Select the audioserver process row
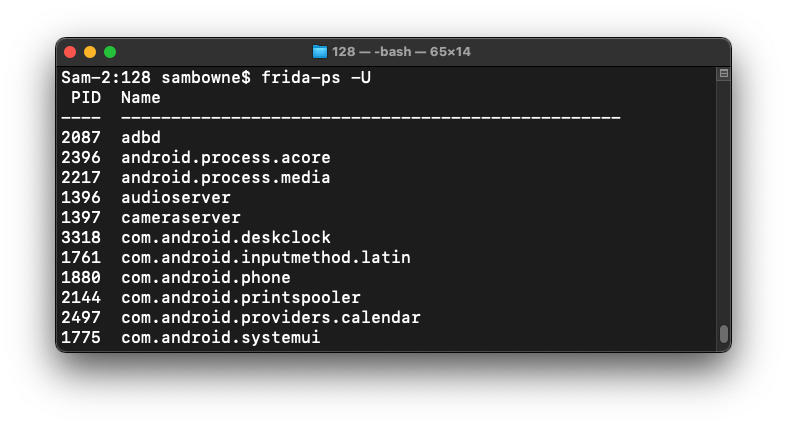Viewport: 787px width, 426px height. [175, 198]
